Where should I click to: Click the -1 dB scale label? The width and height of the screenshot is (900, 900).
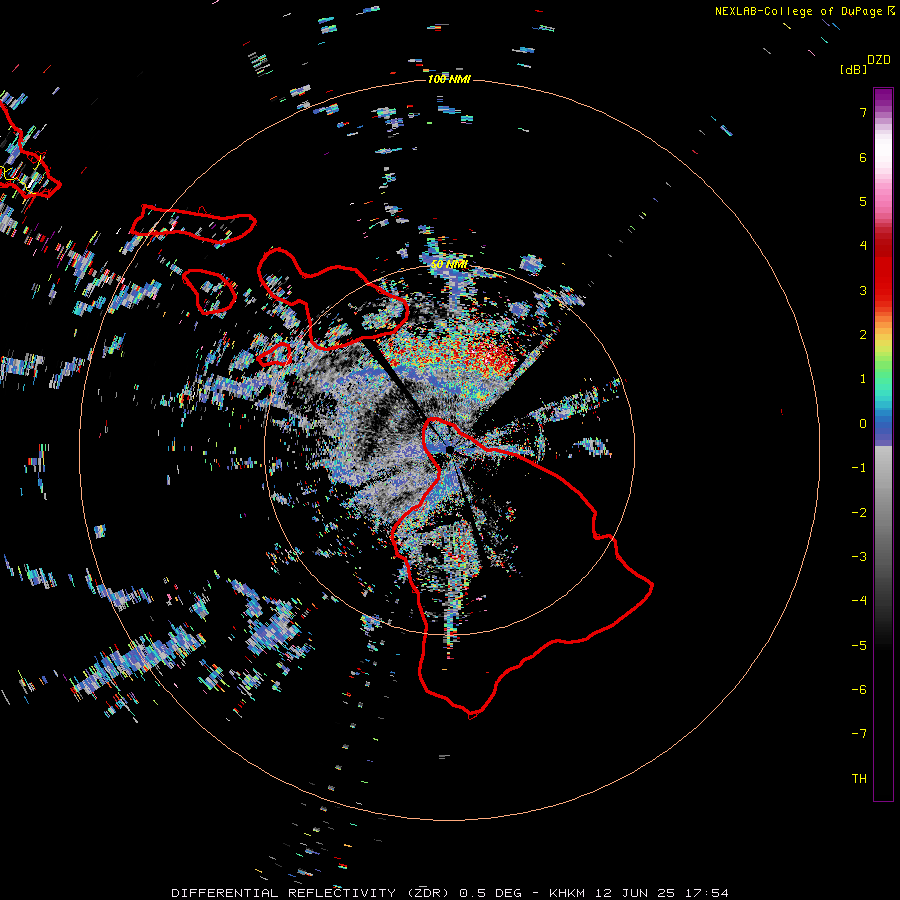point(859,468)
